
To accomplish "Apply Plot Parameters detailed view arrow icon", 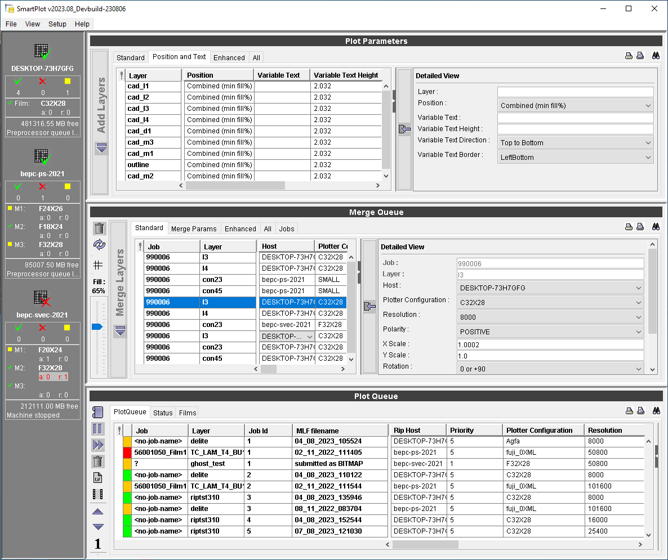I will [x=404, y=129].
